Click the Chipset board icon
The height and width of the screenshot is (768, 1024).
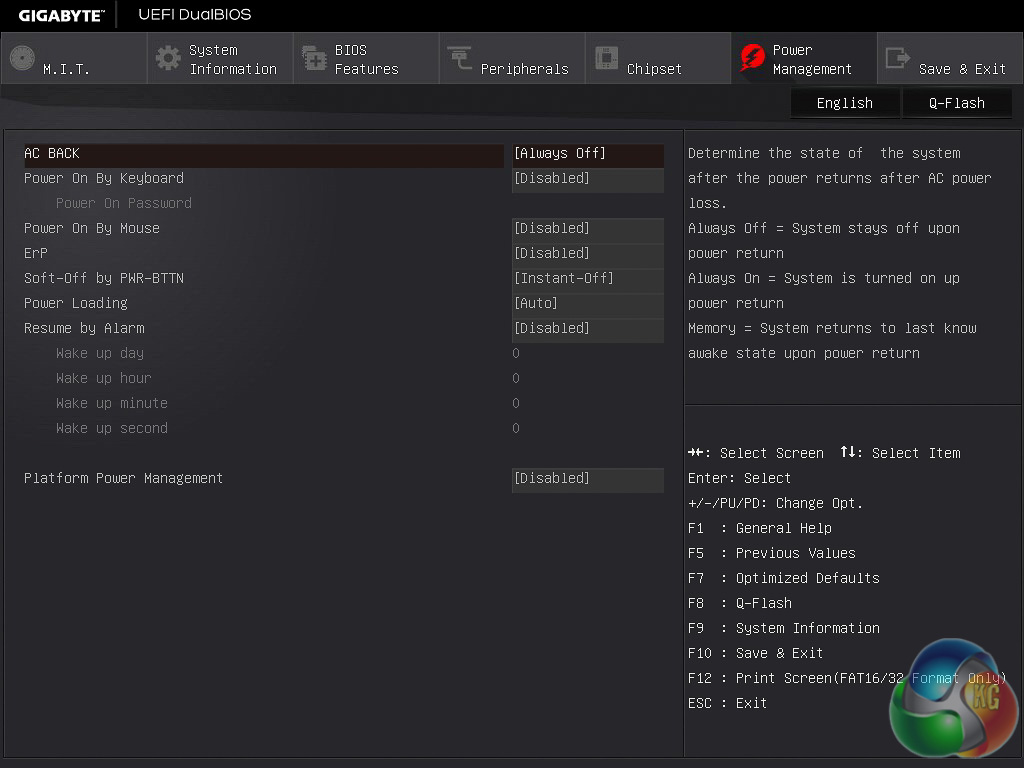tap(606, 58)
